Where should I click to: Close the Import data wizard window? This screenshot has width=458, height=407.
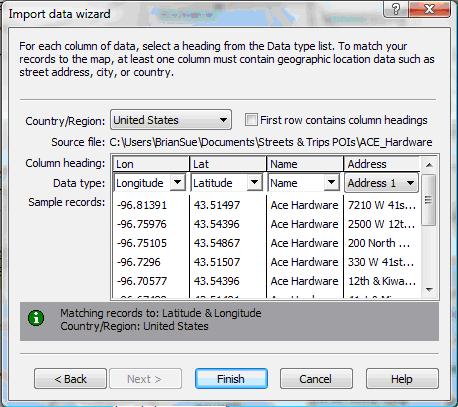pos(429,9)
